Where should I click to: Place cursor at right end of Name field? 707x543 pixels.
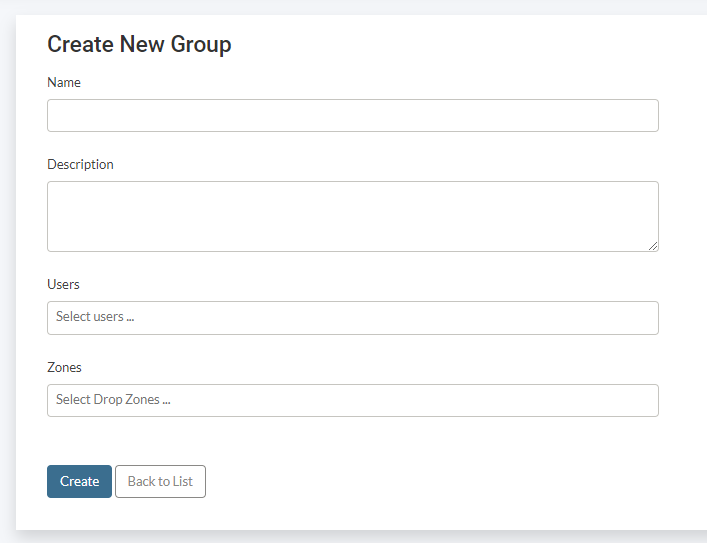point(645,116)
